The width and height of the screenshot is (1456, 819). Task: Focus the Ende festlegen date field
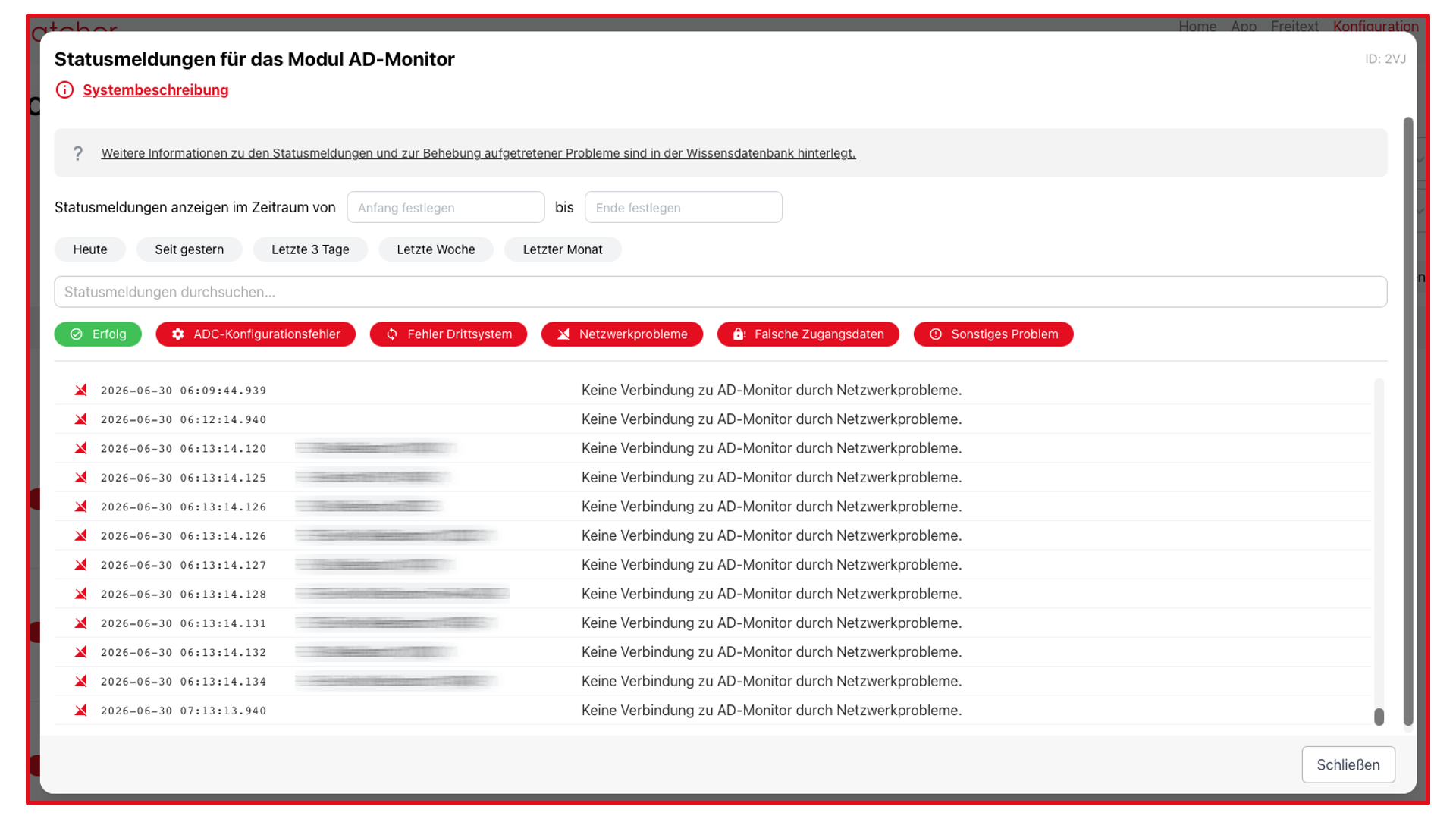(x=683, y=207)
